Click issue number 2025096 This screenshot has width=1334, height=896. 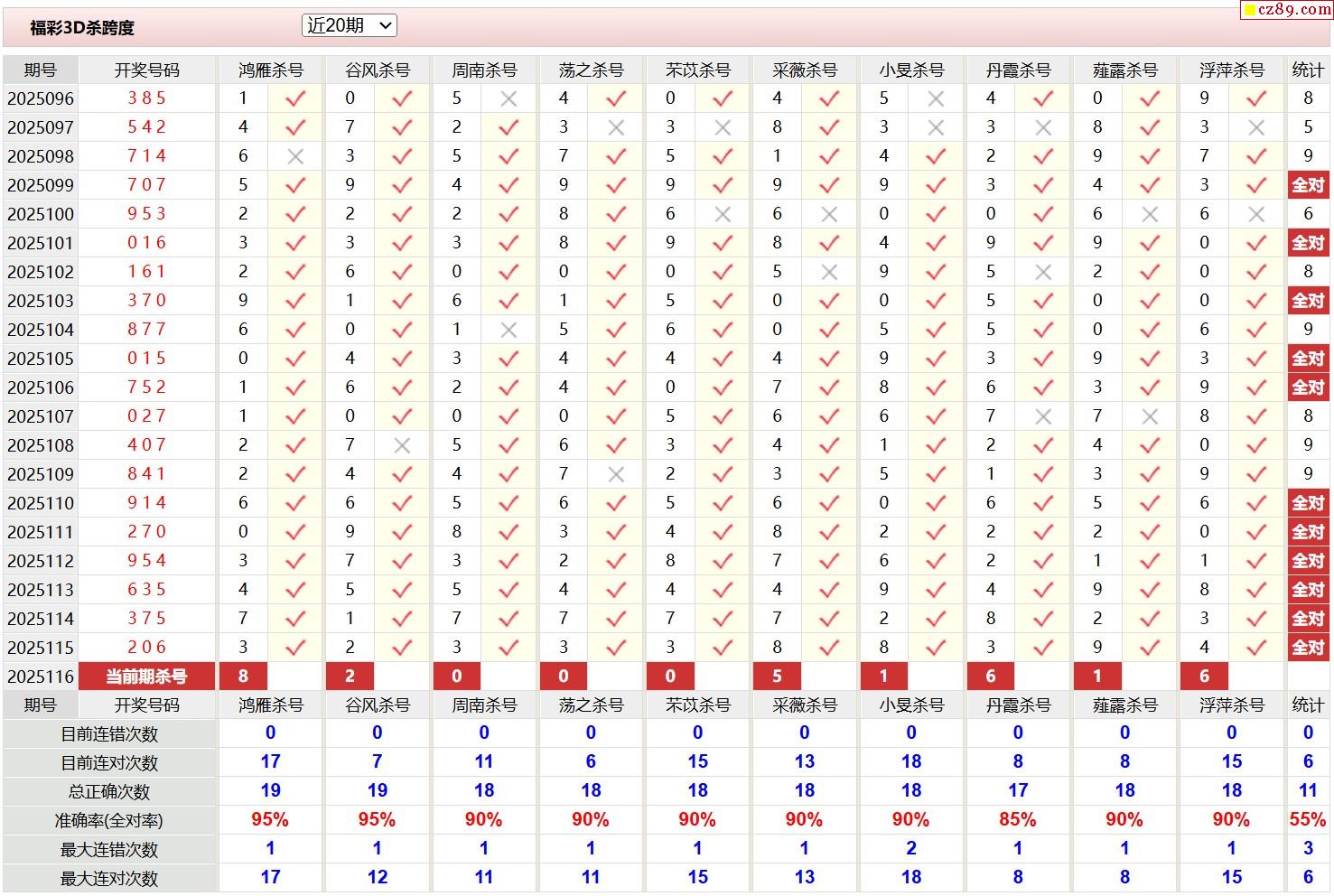41,98
